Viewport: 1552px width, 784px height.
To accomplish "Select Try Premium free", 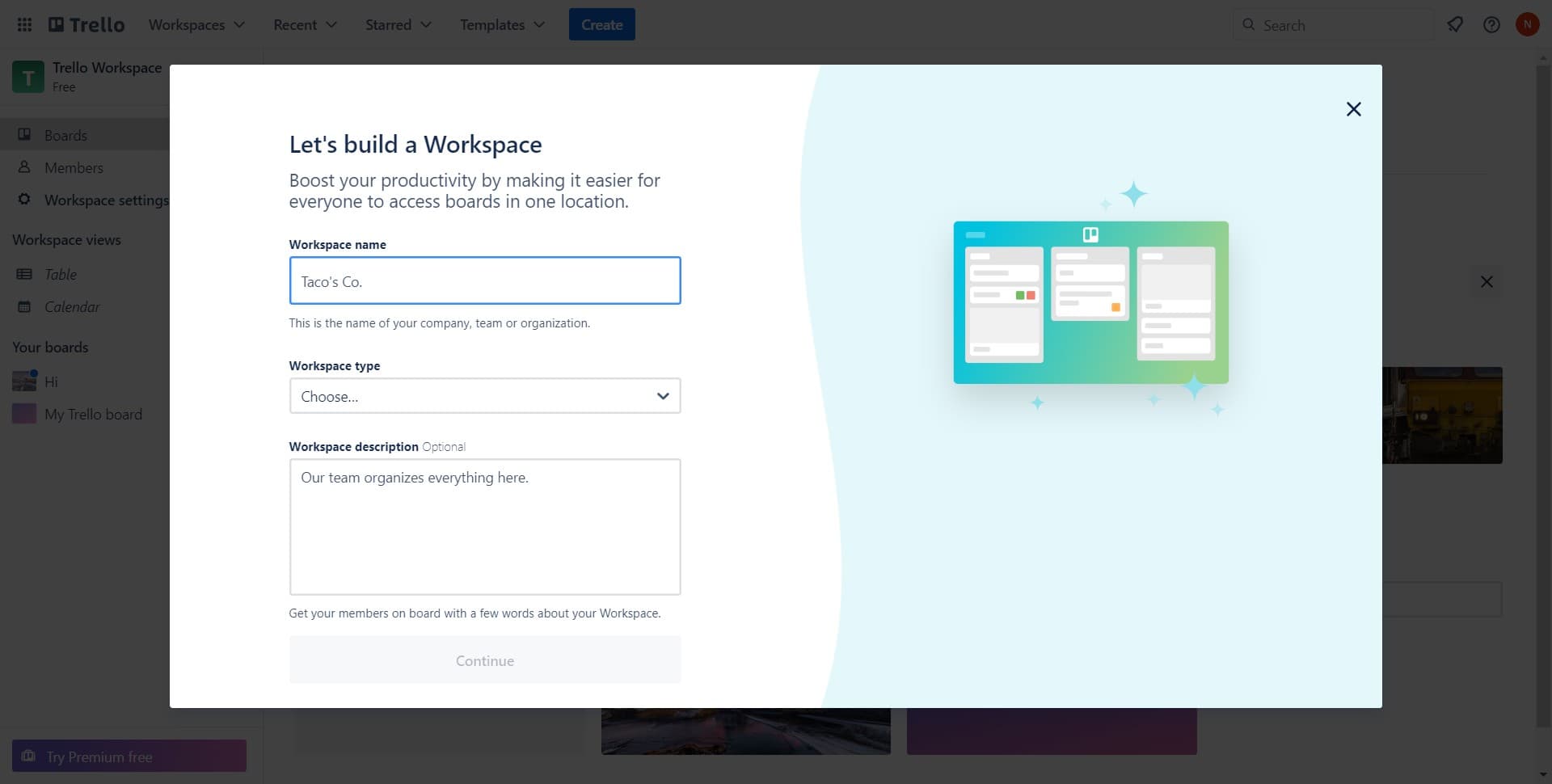I will (x=129, y=756).
